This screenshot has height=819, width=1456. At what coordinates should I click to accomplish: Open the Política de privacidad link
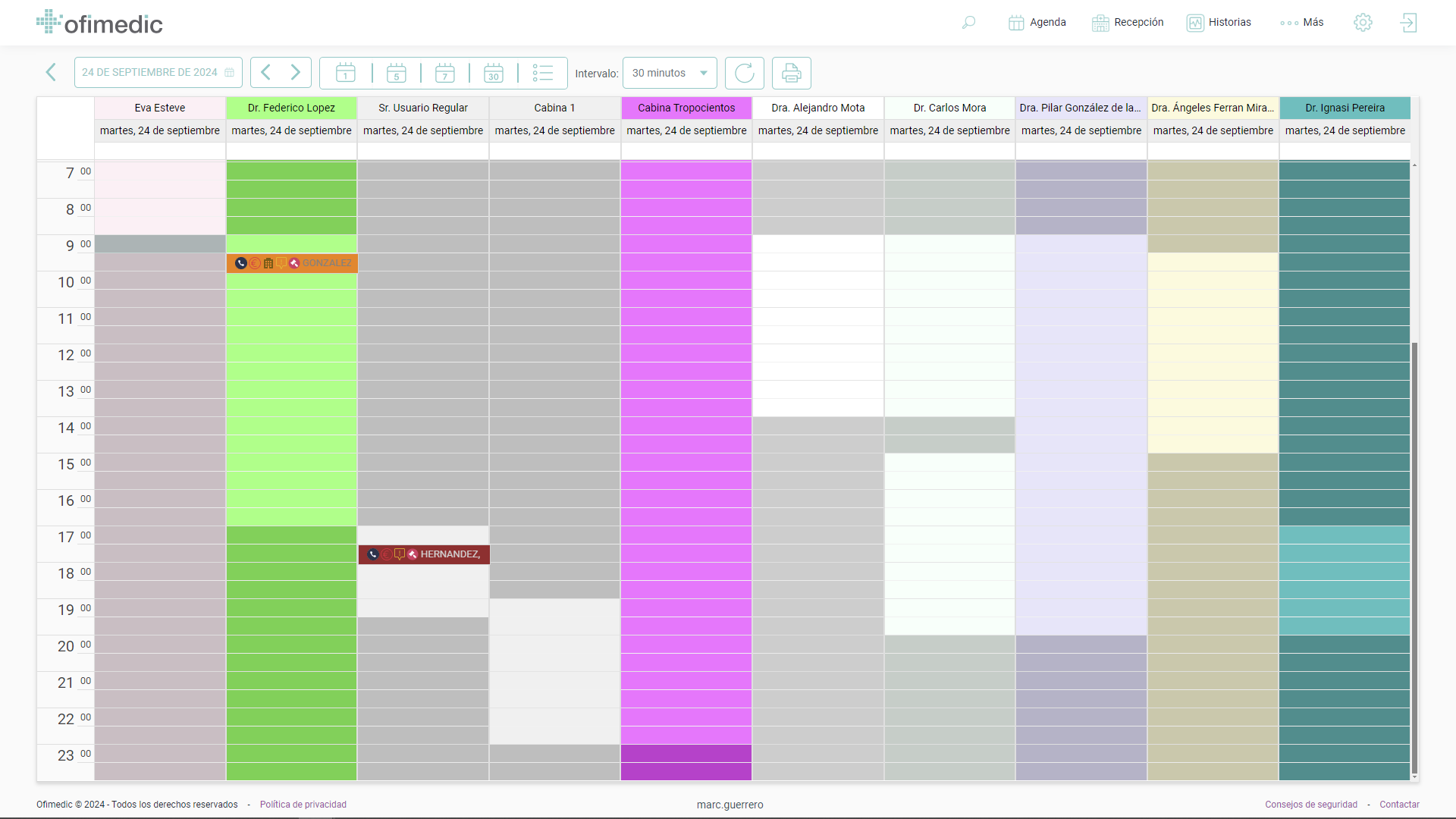click(x=303, y=805)
